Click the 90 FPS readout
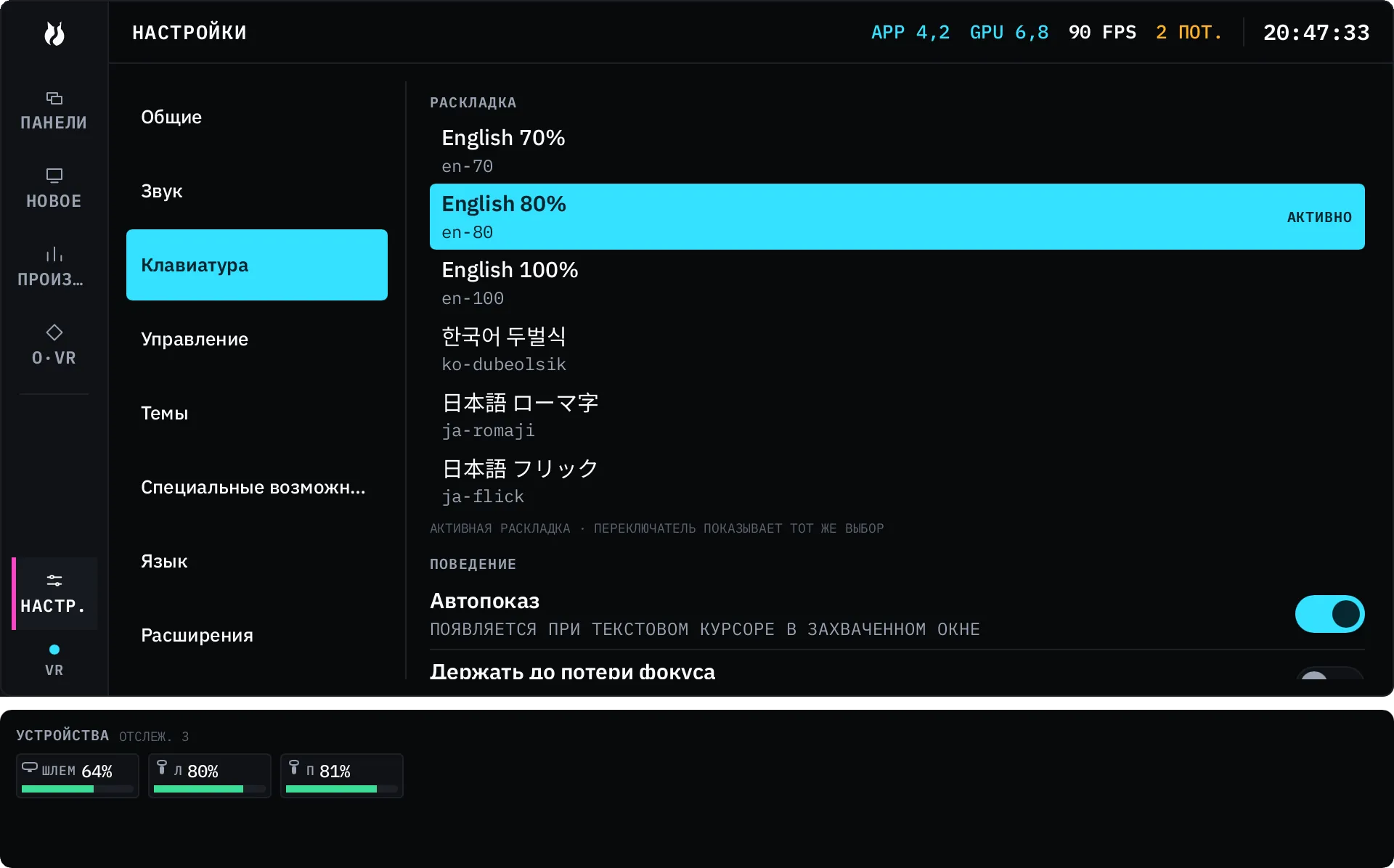 click(1102, 33)
